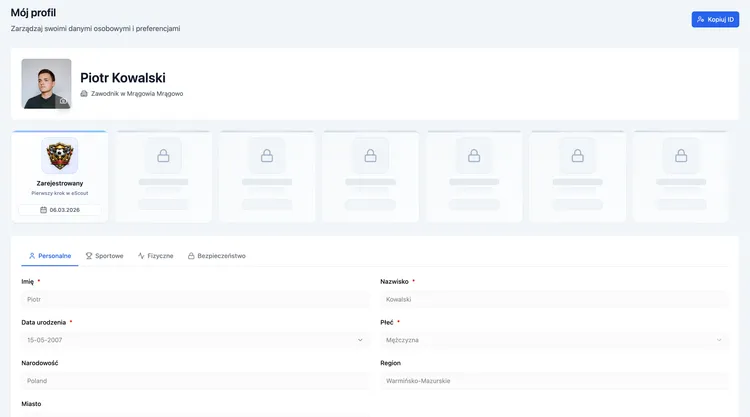Open the Sportowe tab

pyautogui.click(x=104, y=256)
